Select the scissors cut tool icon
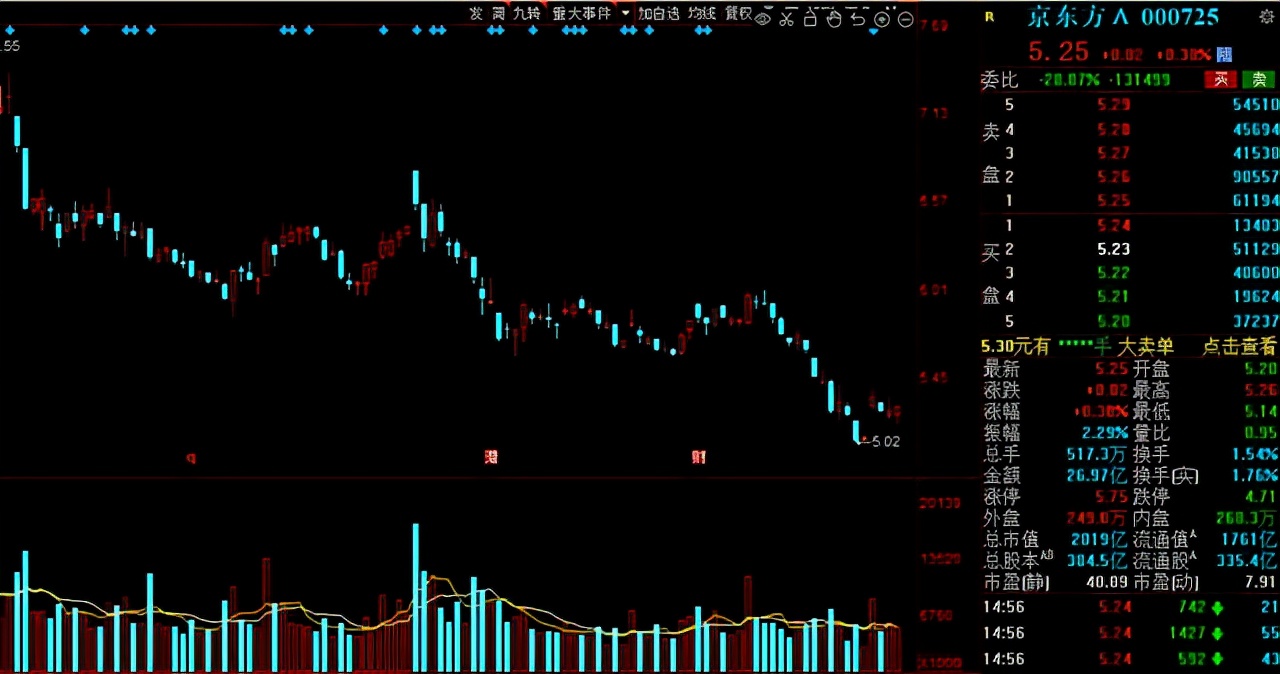 (786, 17)
